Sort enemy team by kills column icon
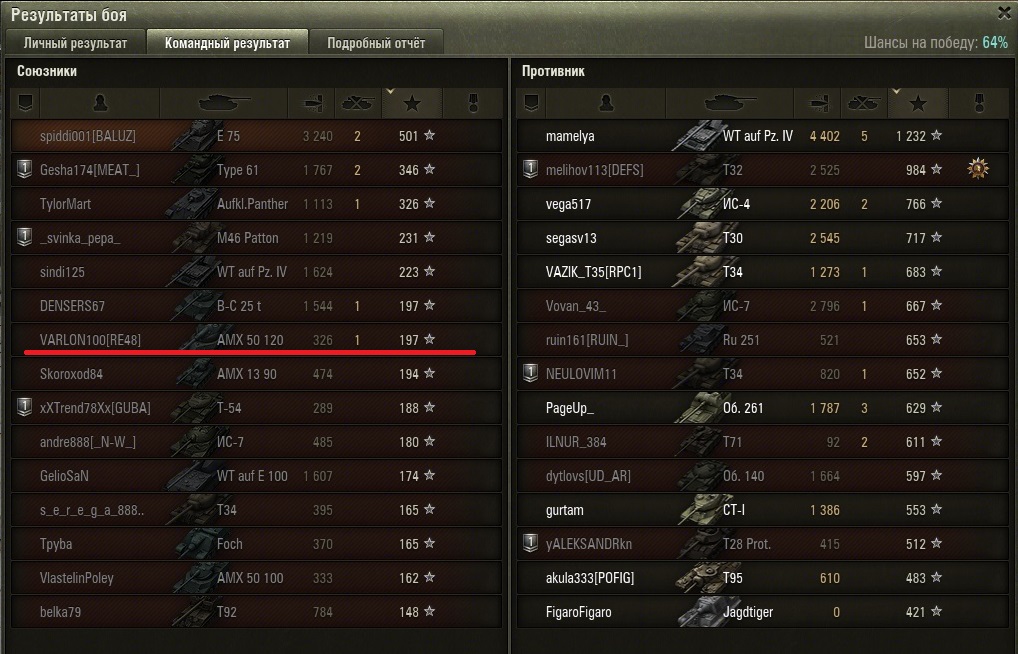The image size is (1018, 654). click(863, 103)
